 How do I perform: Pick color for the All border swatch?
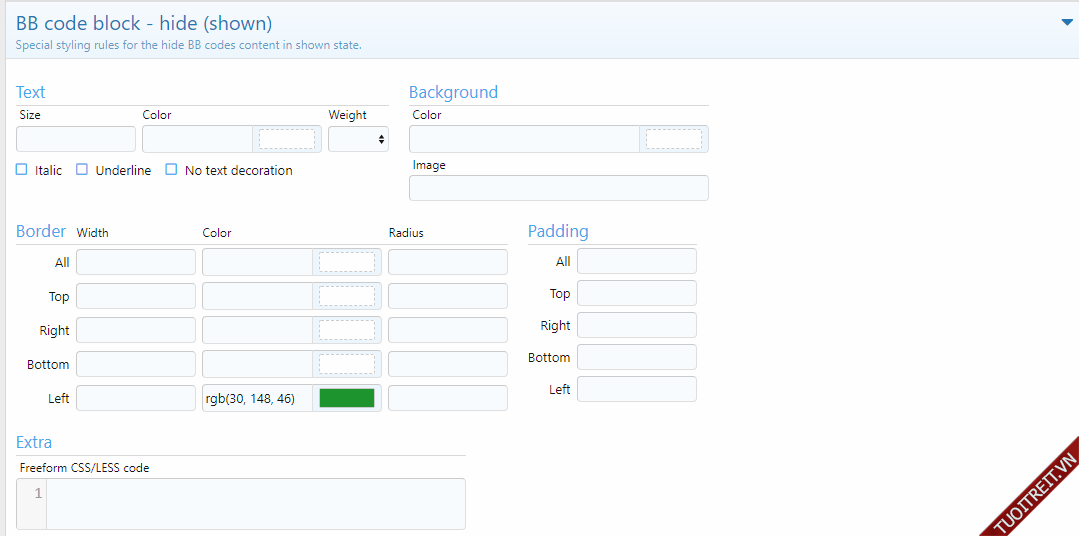(x=346, y=262)
